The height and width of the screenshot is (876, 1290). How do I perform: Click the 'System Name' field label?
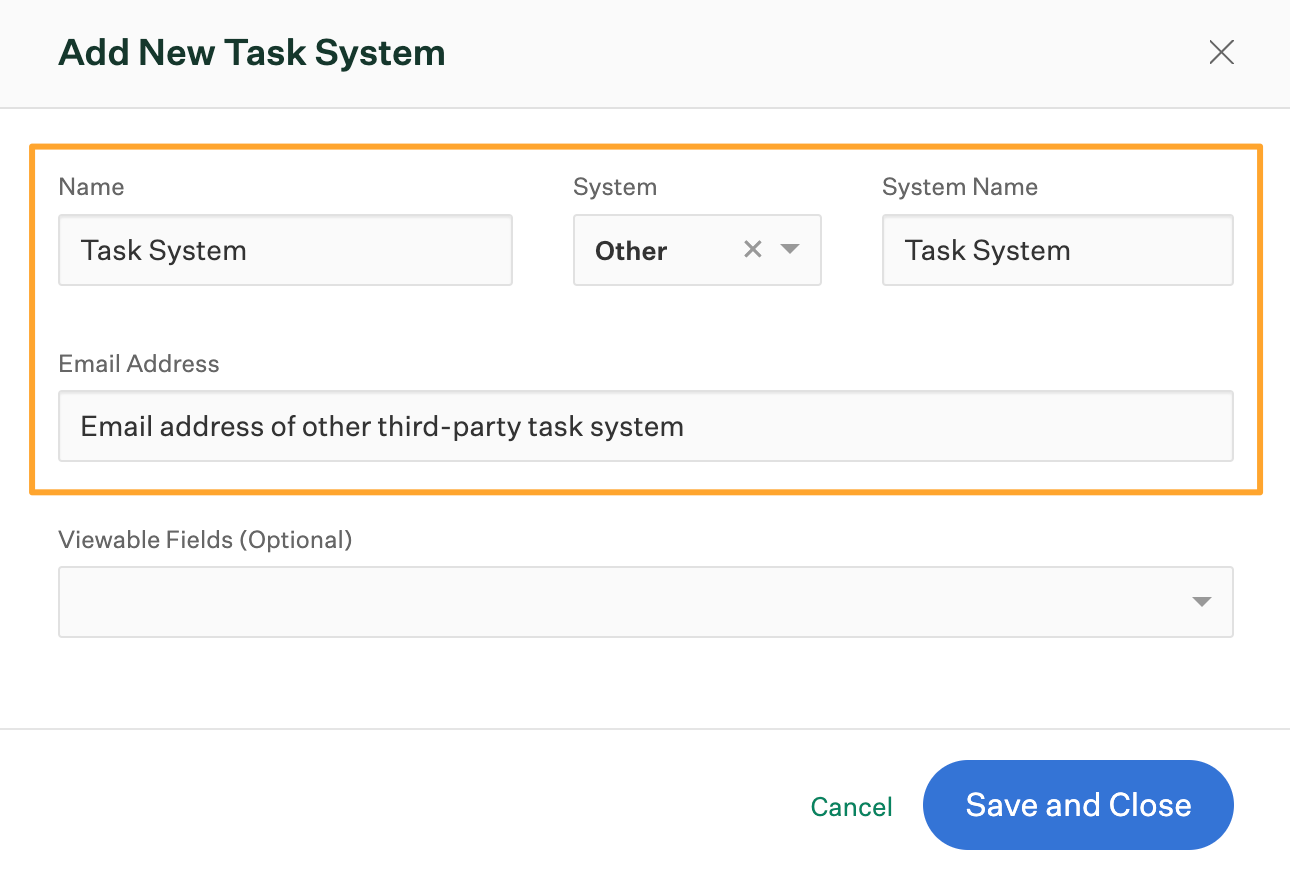959,187
